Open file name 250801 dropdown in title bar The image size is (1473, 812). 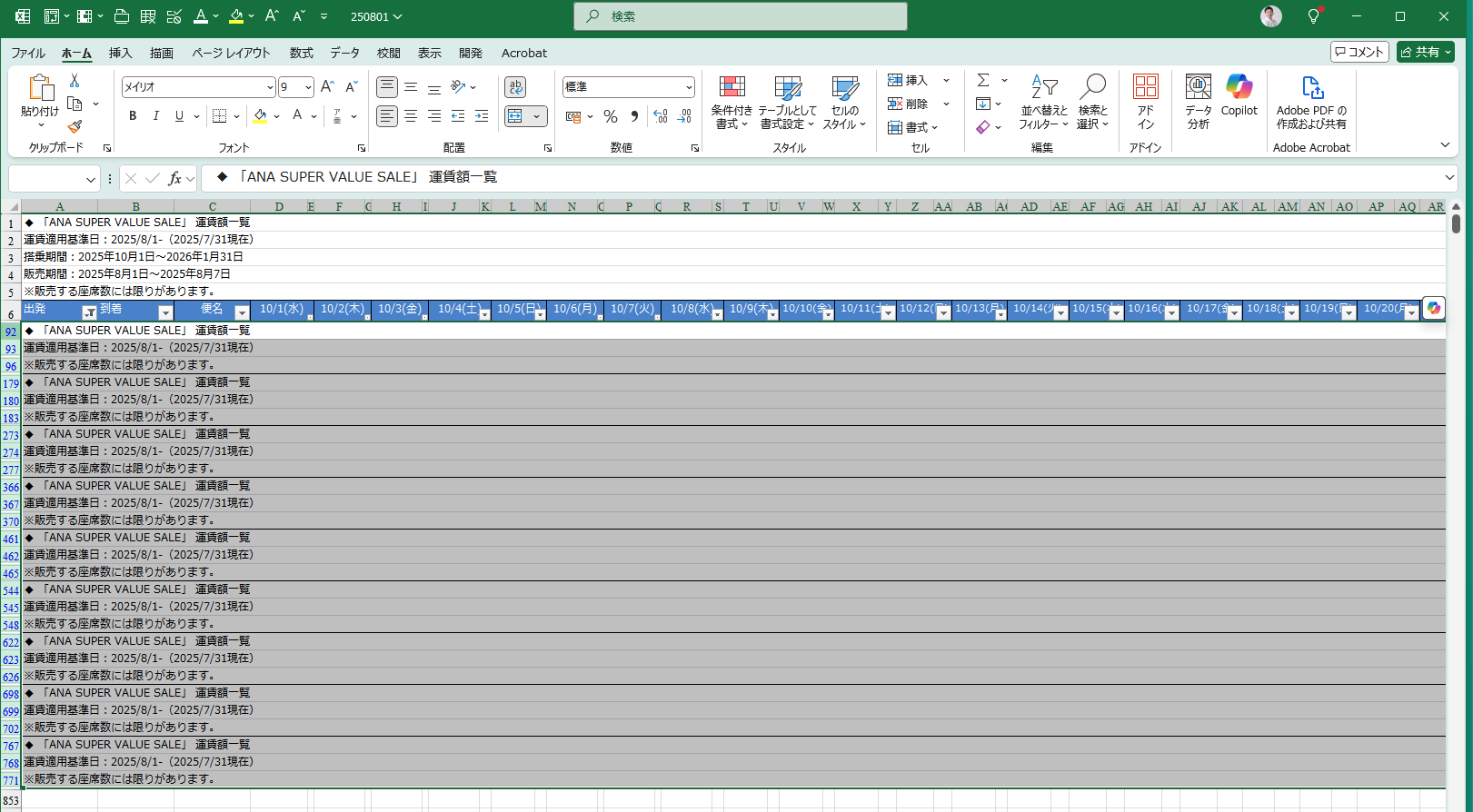click(x=376, y=16)
